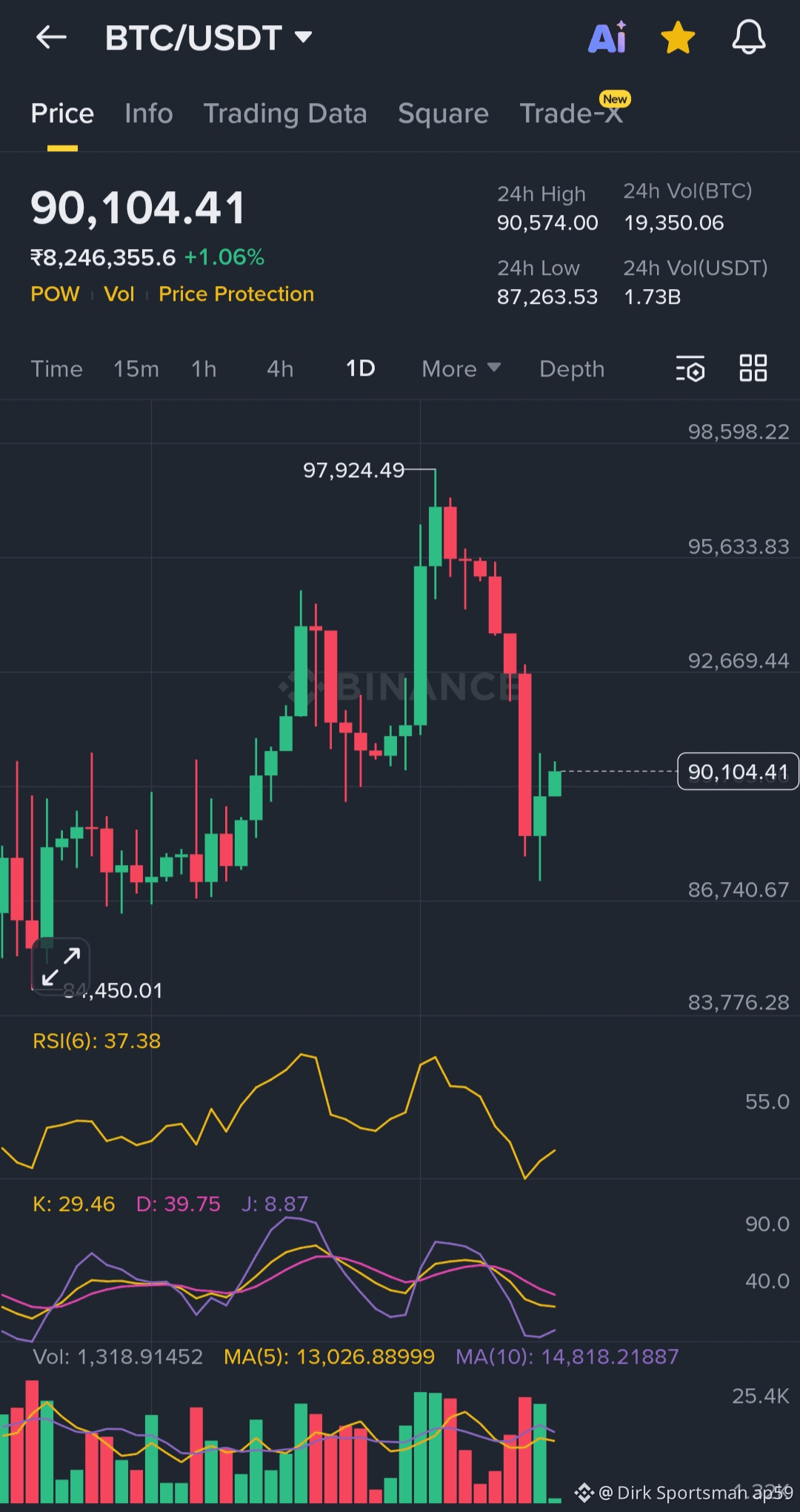This screenshot has height=1512, width=800.
Task: Open chart indicator settings icon
Action: click(690, 368)
